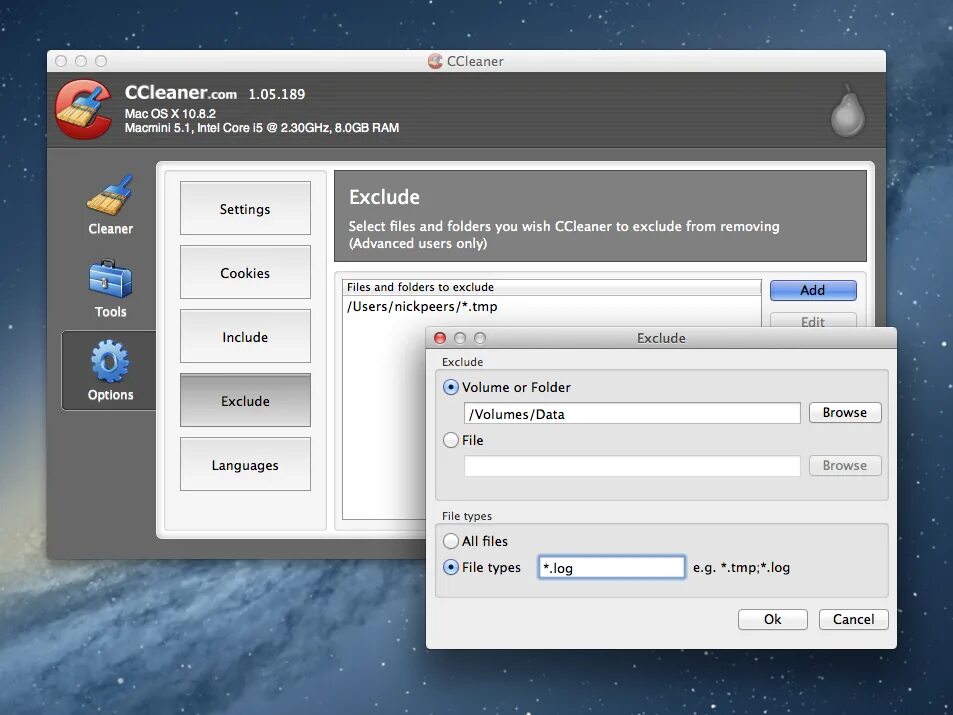Click the *.log file types field
The height and width of the screenshot is (715, 953).
(x=611, y=567)
